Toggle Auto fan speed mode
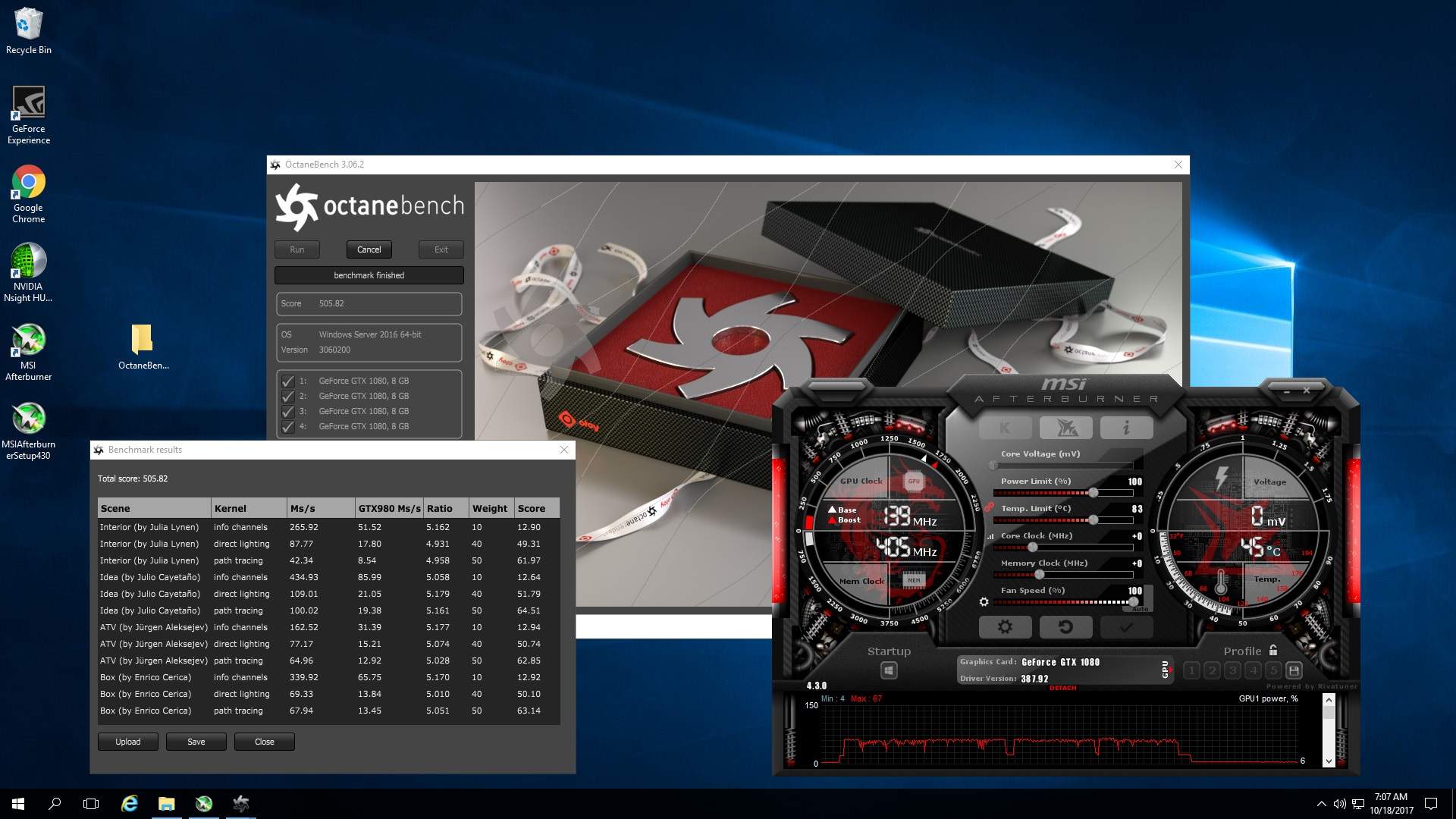Viewport: 1456px width, 819px height. point(1138,607)
